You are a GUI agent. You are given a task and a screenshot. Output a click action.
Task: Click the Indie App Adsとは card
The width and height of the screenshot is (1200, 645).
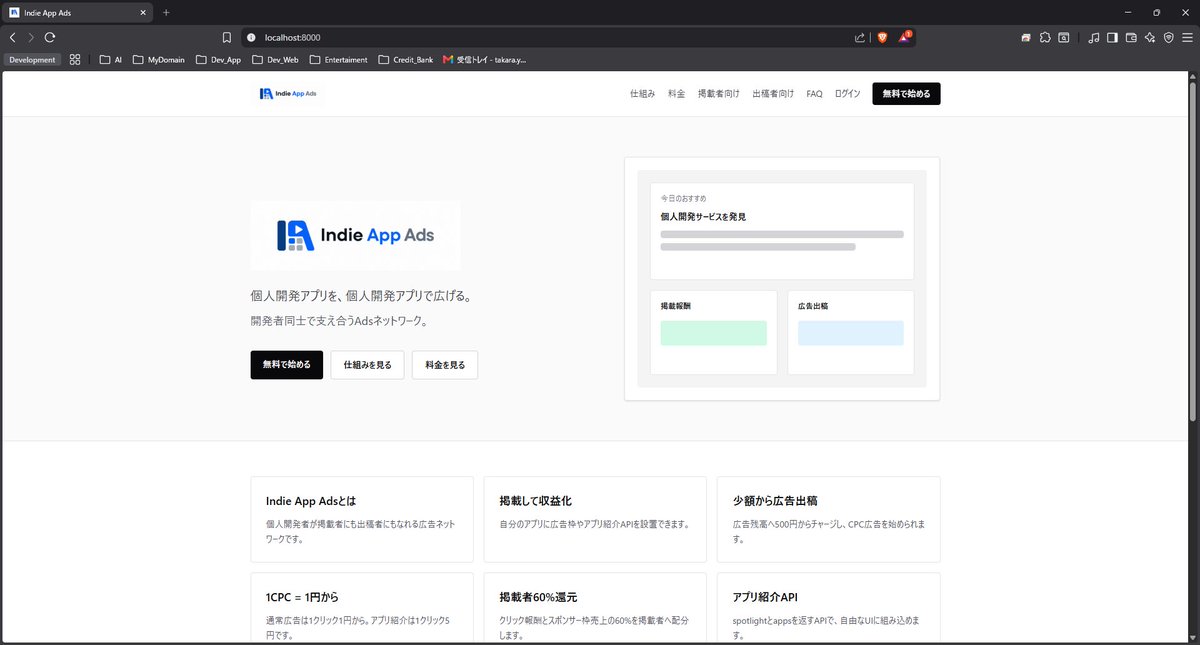coord(362,519)
